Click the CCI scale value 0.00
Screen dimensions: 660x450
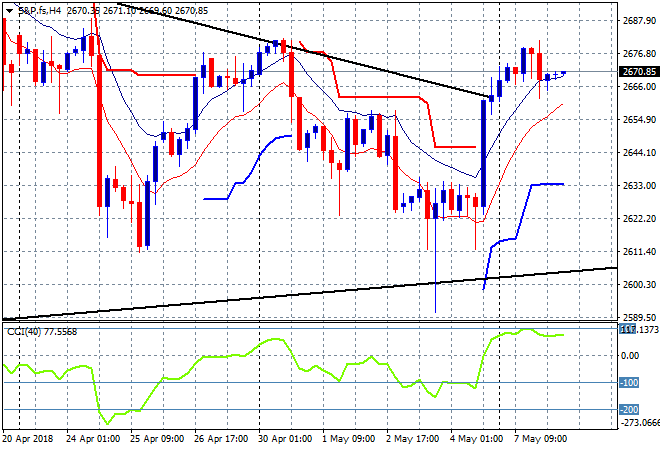click(x=630, y=356)
